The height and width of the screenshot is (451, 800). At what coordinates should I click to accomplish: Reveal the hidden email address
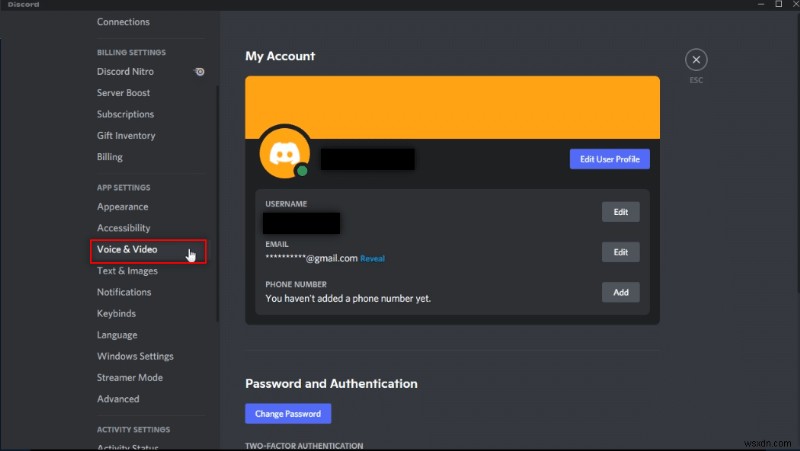372,259
